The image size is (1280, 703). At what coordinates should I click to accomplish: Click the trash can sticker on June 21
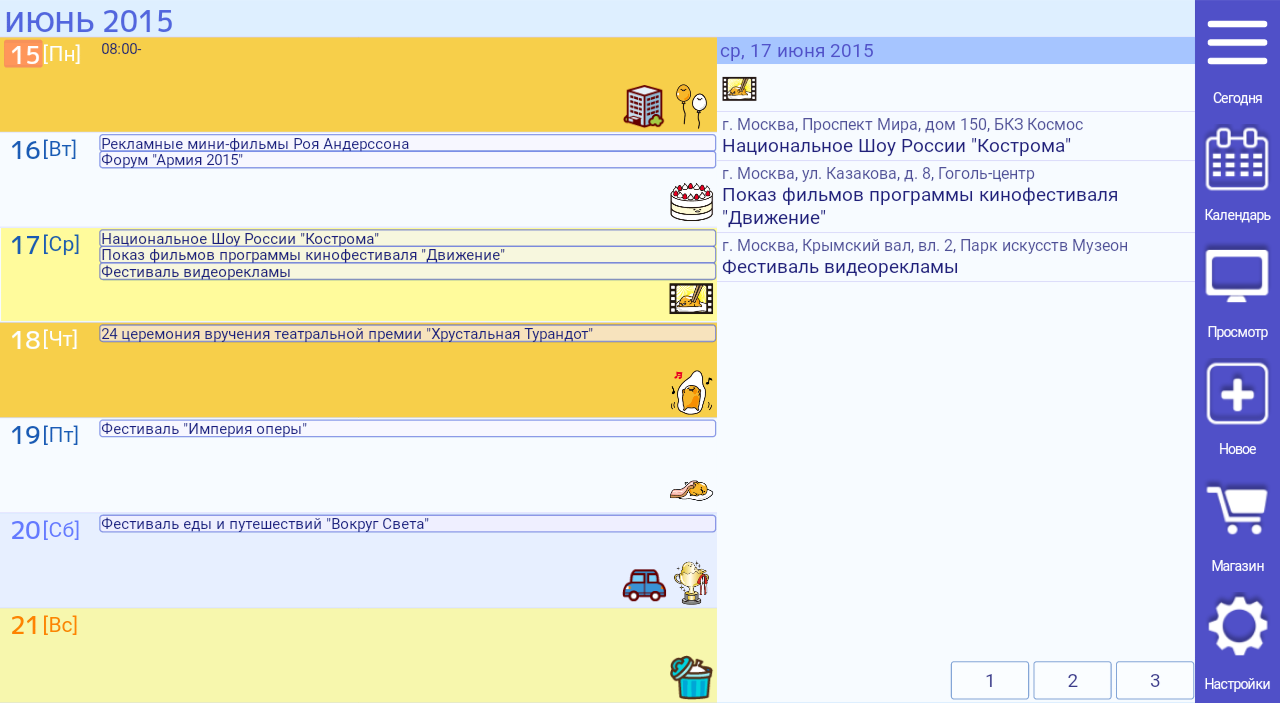(691, 677)
